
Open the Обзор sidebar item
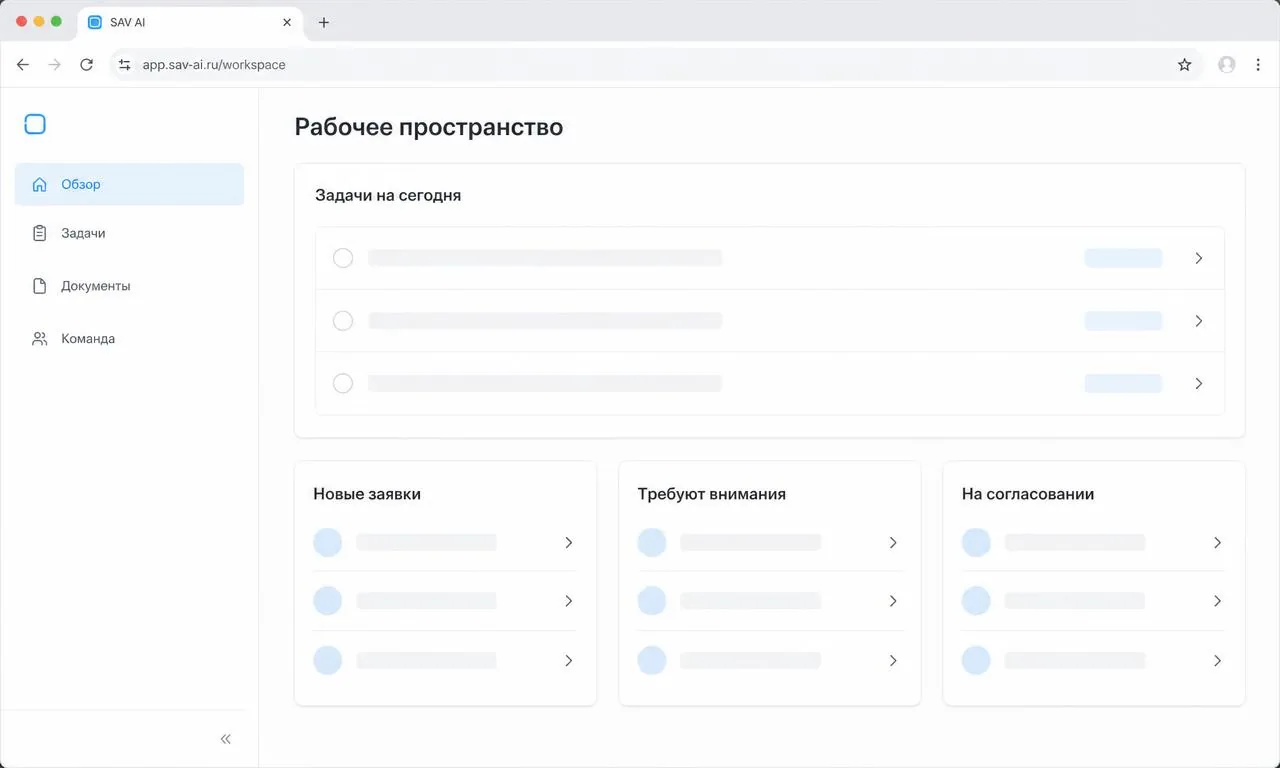[129, 184]
